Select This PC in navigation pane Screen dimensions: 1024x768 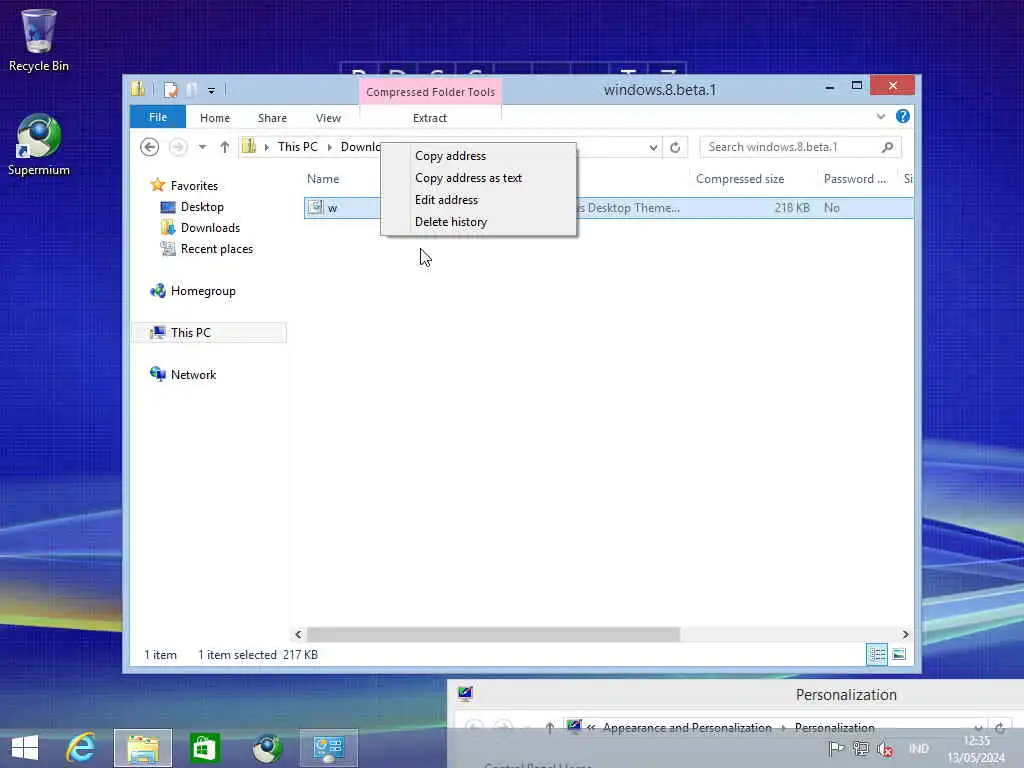(190, 332)
